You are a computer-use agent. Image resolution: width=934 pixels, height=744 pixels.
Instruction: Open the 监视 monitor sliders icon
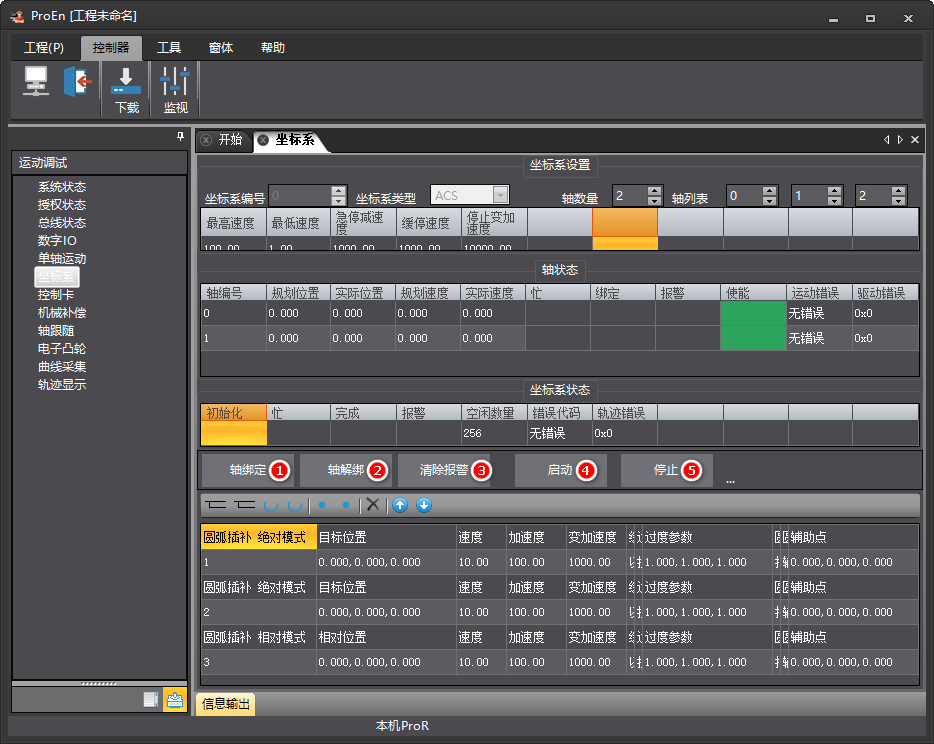click(175, 82)
